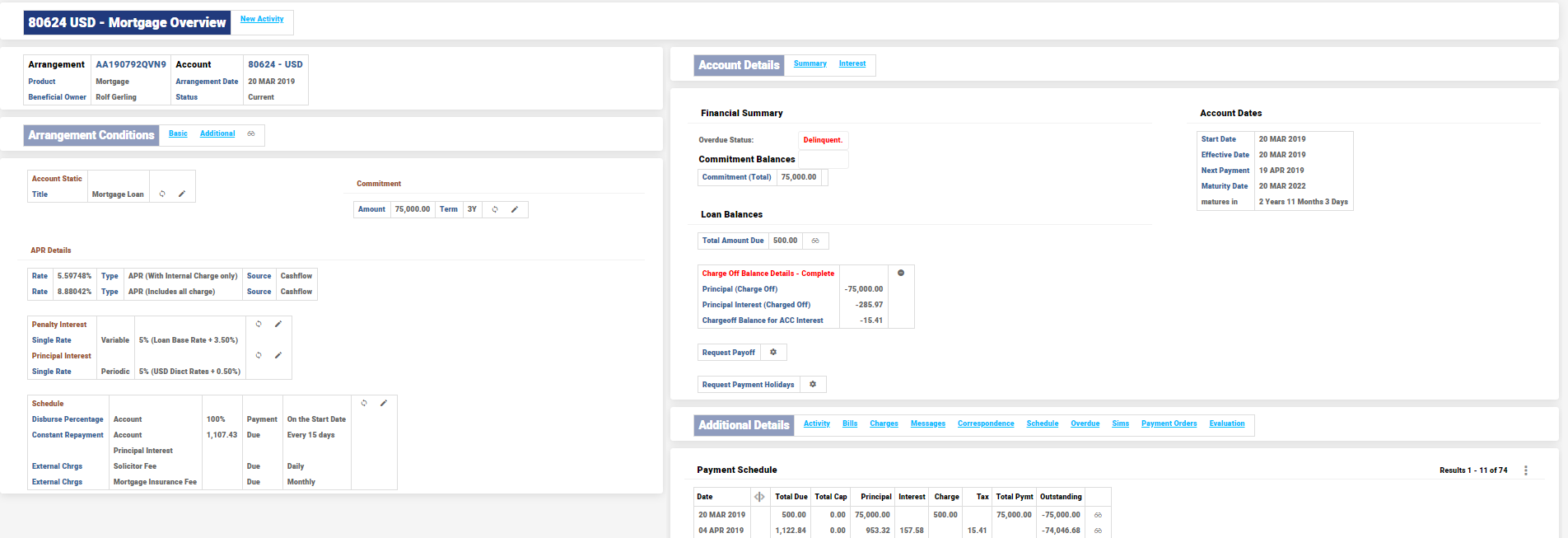Edit Penalty Interest using the pencil icon
The height and width of the screenshot is (538, 1568).
tap(278, 325)
